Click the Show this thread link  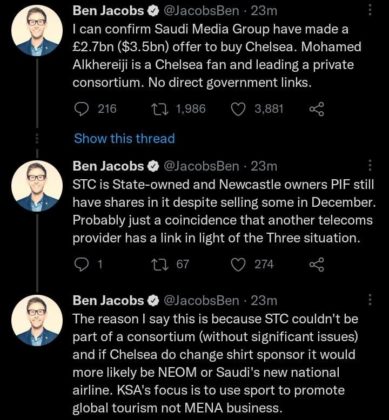pos(124,138)
